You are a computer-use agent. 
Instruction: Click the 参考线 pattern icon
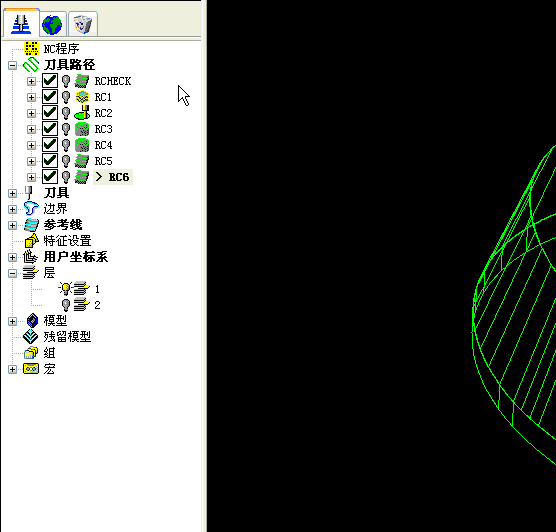tap(31, 225)
